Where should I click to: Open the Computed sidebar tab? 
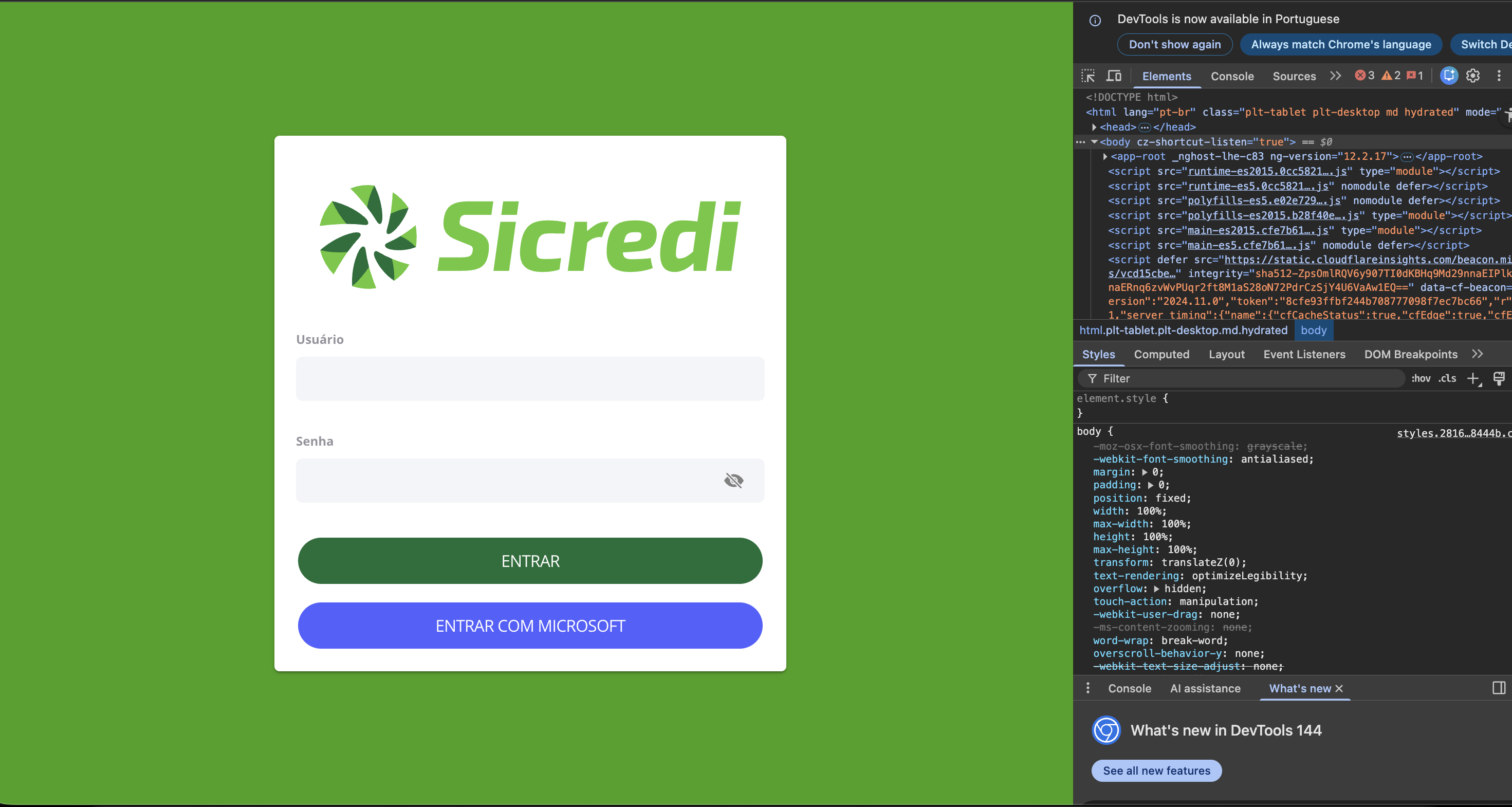pos(1161,355)
